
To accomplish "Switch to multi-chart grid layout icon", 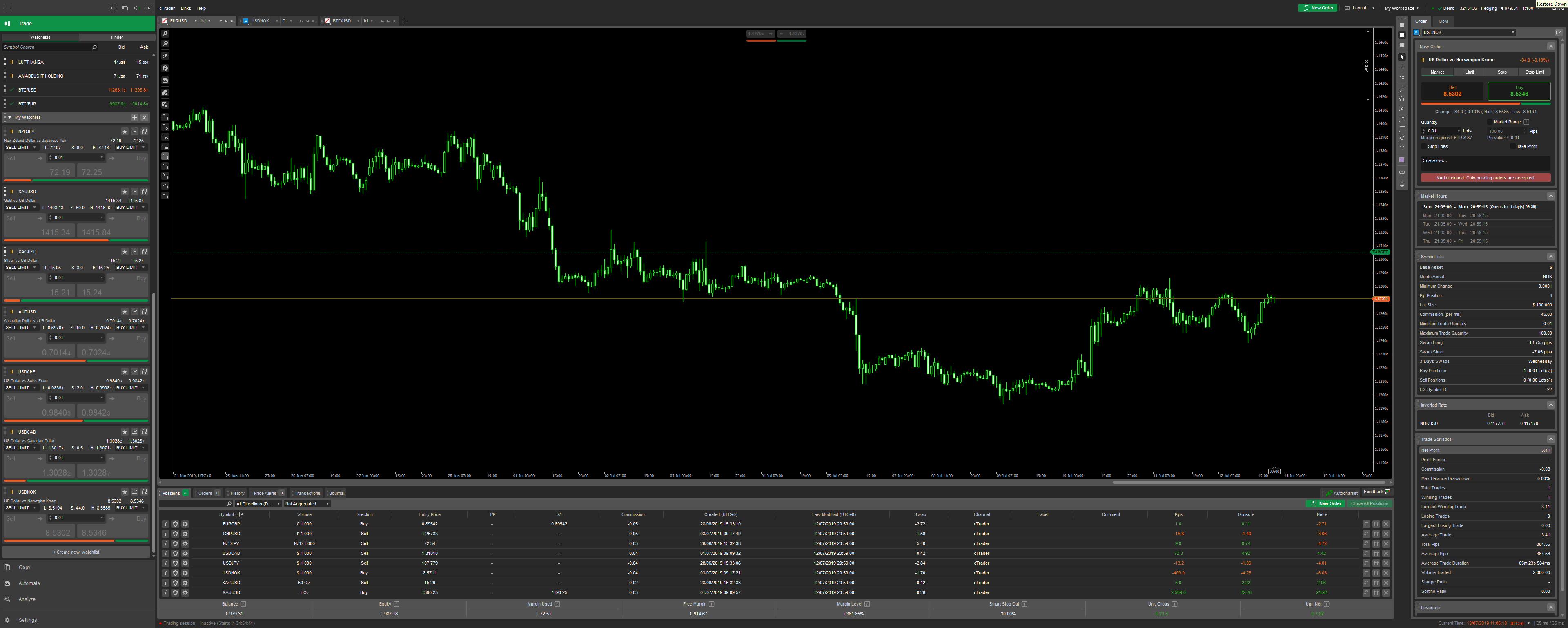I will coord(1402,25).
